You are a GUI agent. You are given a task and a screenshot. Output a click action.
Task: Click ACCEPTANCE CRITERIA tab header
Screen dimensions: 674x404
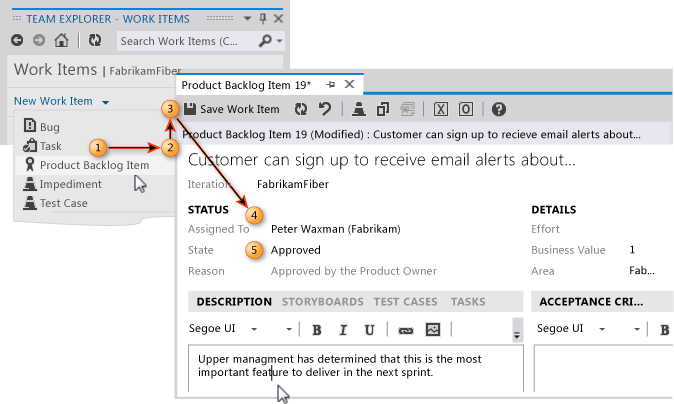point(591,302)
